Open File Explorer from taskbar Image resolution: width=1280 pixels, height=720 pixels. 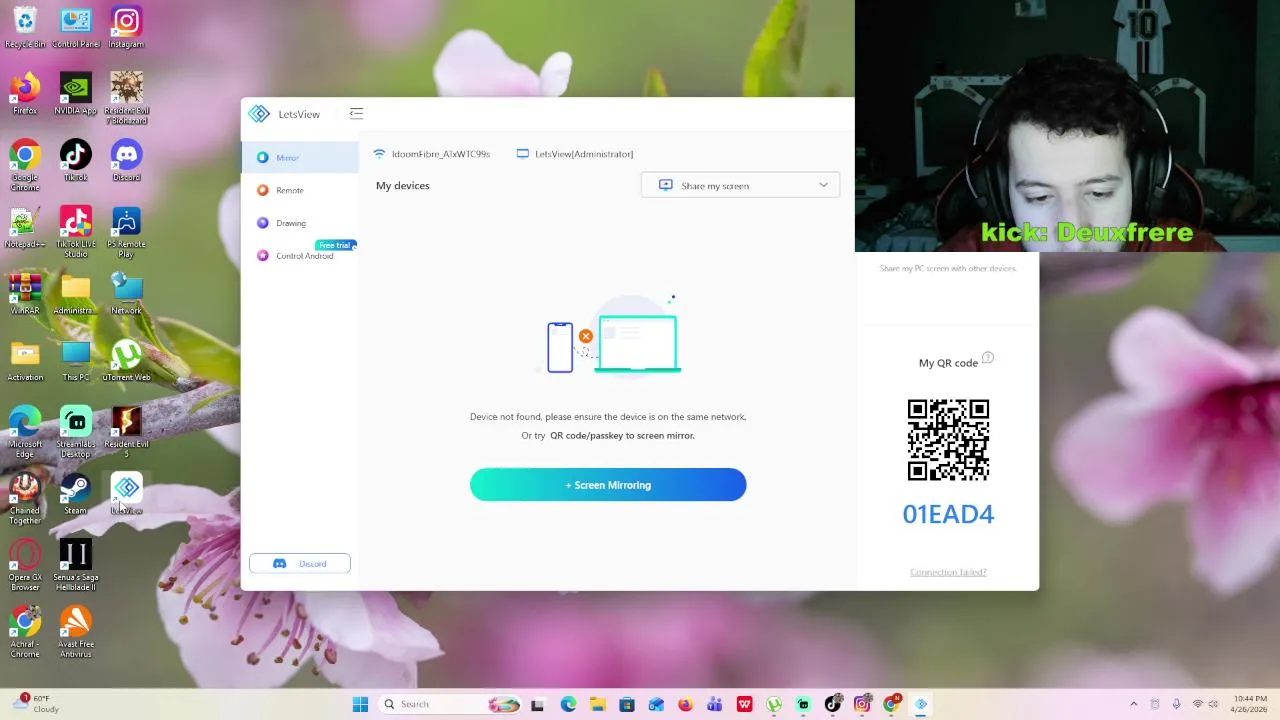point(597,704)
